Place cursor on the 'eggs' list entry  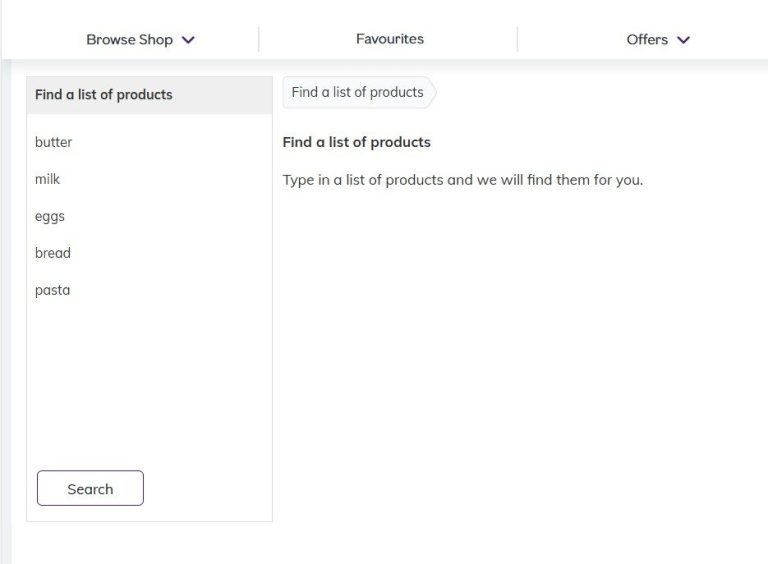[50, 216]
